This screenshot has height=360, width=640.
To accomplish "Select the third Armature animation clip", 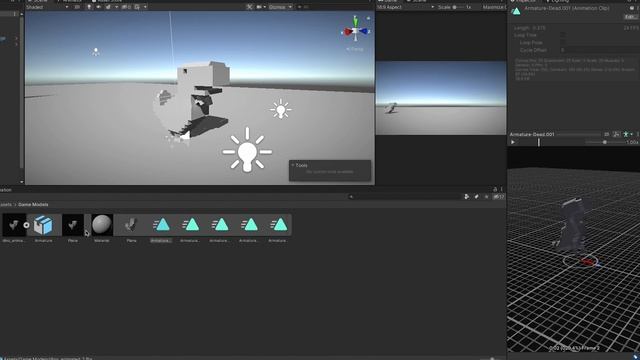I will point(220,224).
